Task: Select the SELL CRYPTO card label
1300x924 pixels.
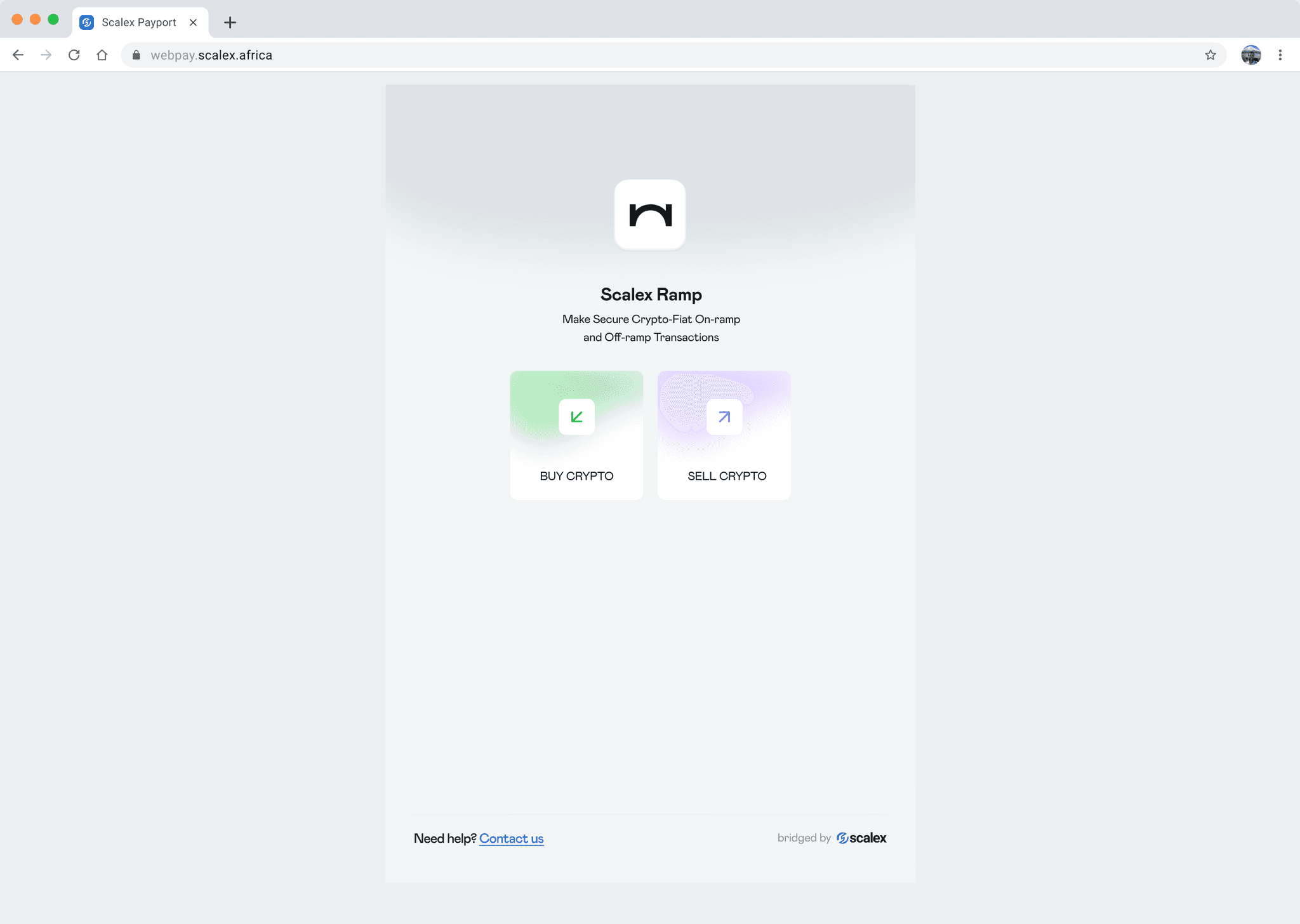Action: pos(727,476)
